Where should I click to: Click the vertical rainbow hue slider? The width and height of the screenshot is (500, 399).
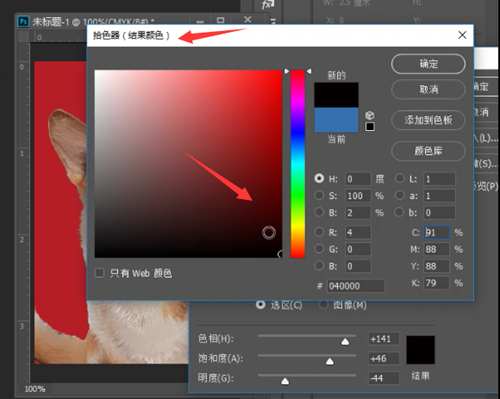(297, 164)
